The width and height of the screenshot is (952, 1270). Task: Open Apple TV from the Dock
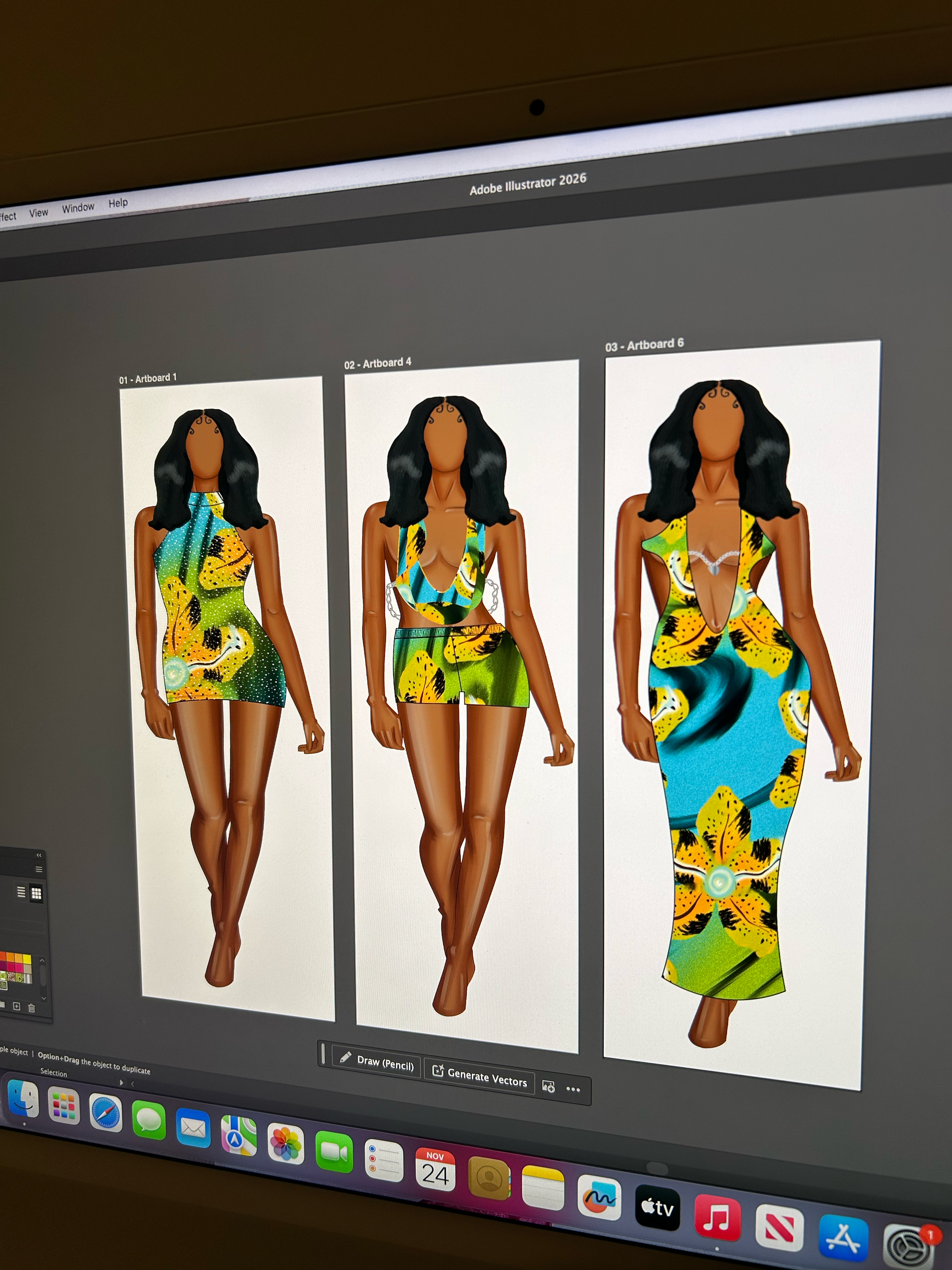pyautogui.click(x=657, y=1208)
